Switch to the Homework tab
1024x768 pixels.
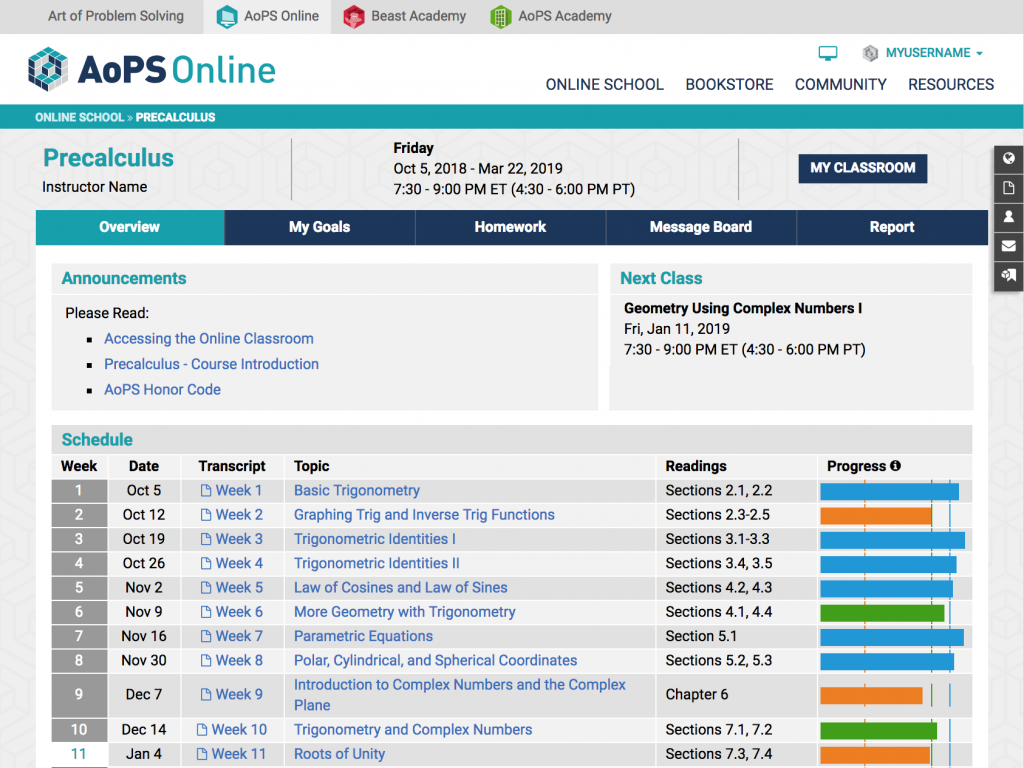tap(510, 227)
